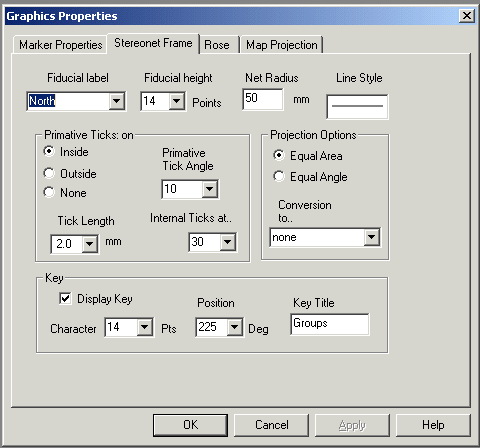
Task: Open the Character size dropdown
Action: 145,327
